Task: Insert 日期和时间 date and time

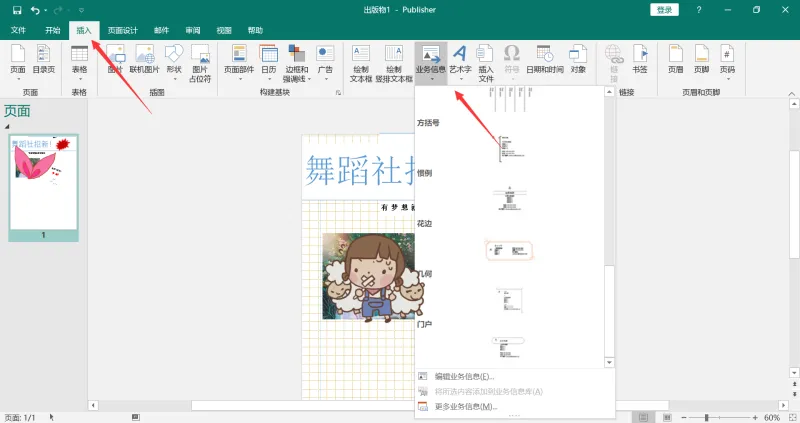Action: [544, 59]
